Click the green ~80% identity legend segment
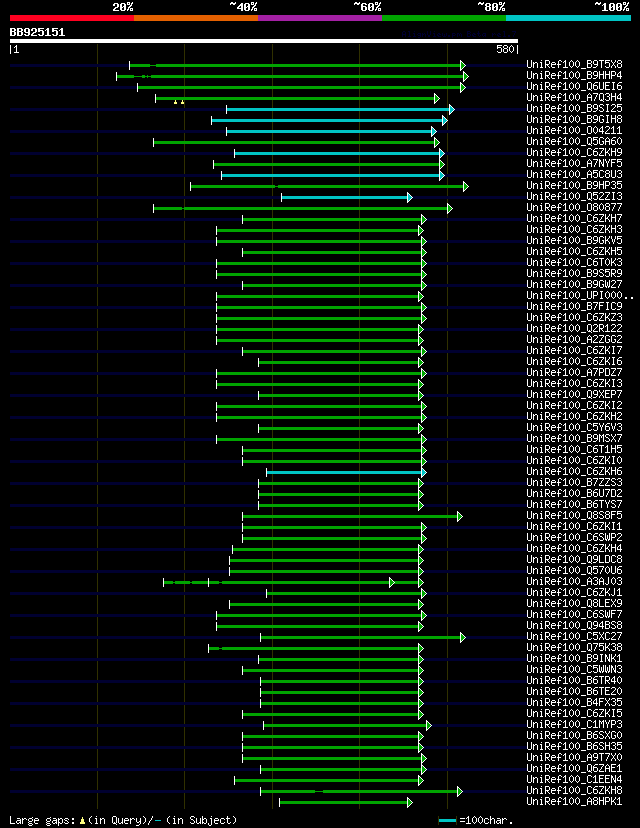The height and width of the screenshot is (828, 640). [444, 18]
